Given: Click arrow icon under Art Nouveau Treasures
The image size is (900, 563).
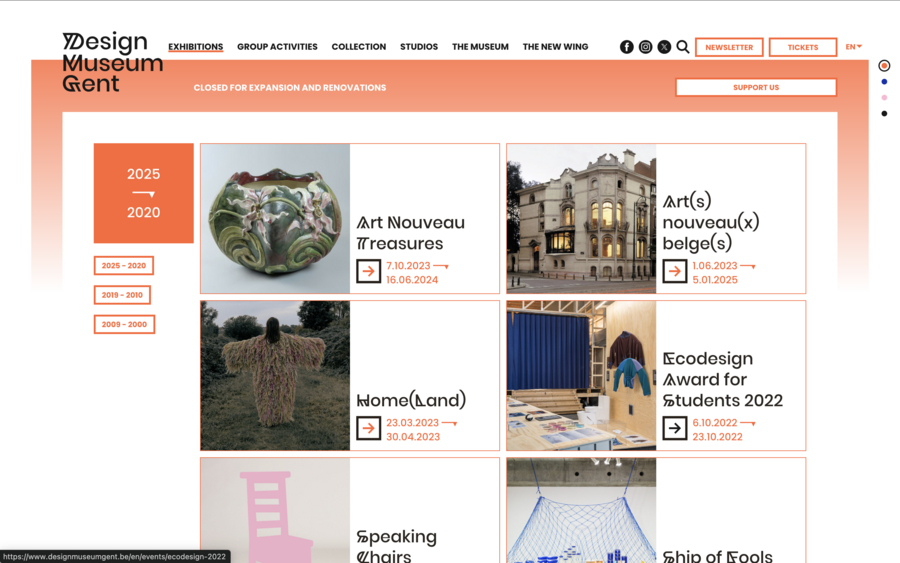Looking at the screenshot, I should click(x=368, y=271).
